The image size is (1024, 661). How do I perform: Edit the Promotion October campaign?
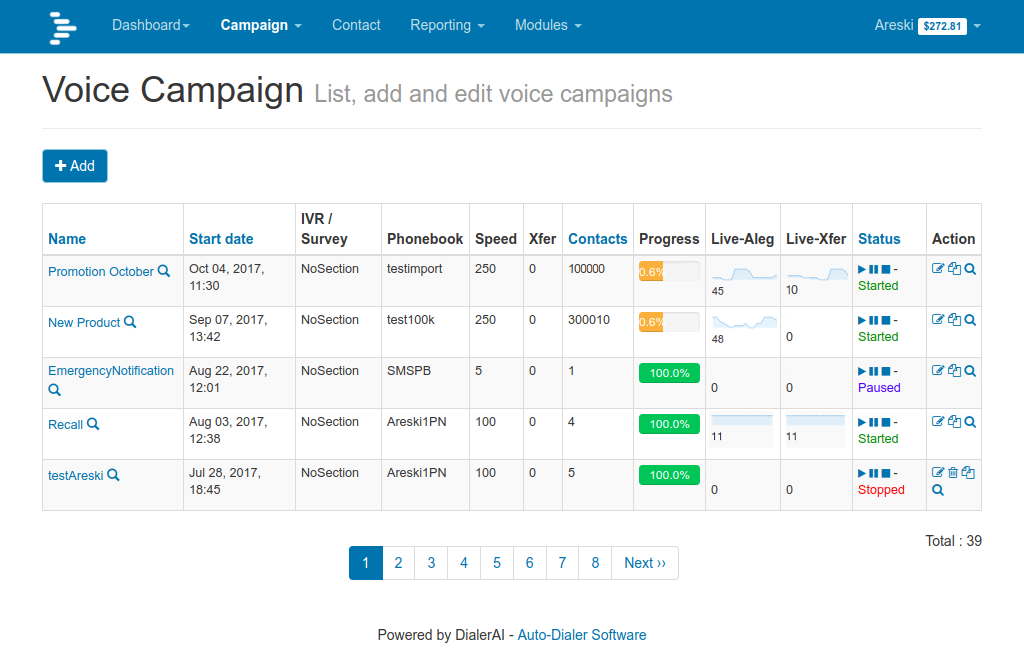pos(938,269)
